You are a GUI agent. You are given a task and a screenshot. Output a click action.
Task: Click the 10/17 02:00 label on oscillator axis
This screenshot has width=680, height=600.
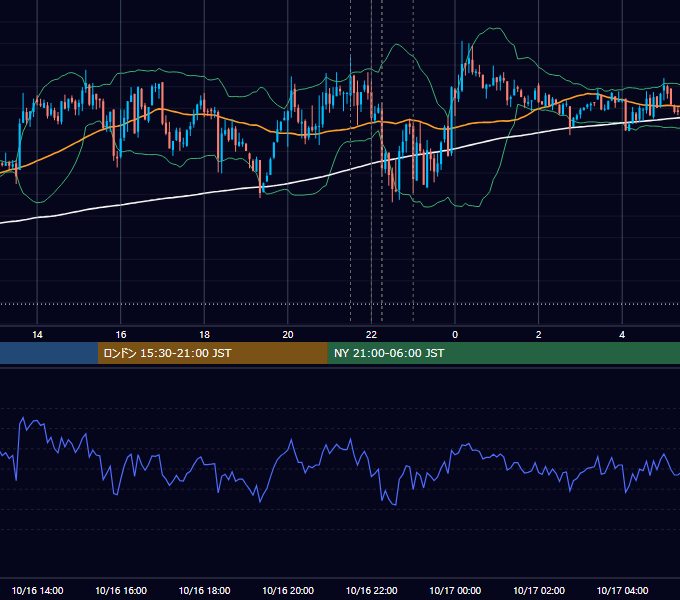click(x=539, y=590)
